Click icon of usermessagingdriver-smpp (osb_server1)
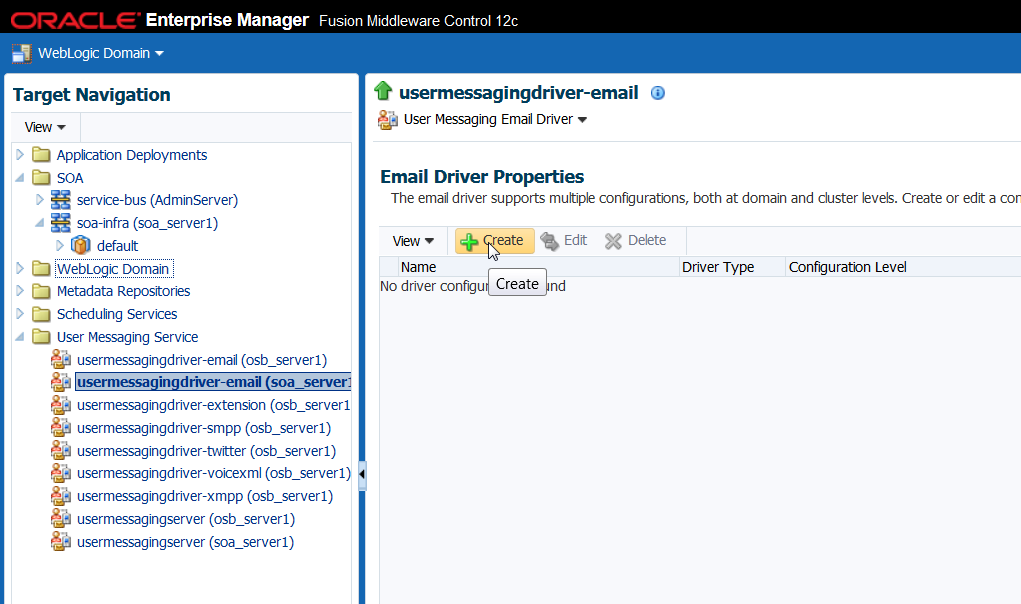This screenshot has width=1021, height=604. coord(61,428)
